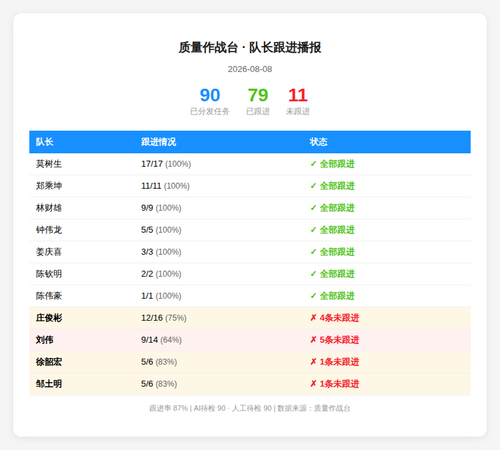The image size is (500, 450).
Task: Click 5/6 (83%) in 邹土明 row
Action: [x=159, y=384]
